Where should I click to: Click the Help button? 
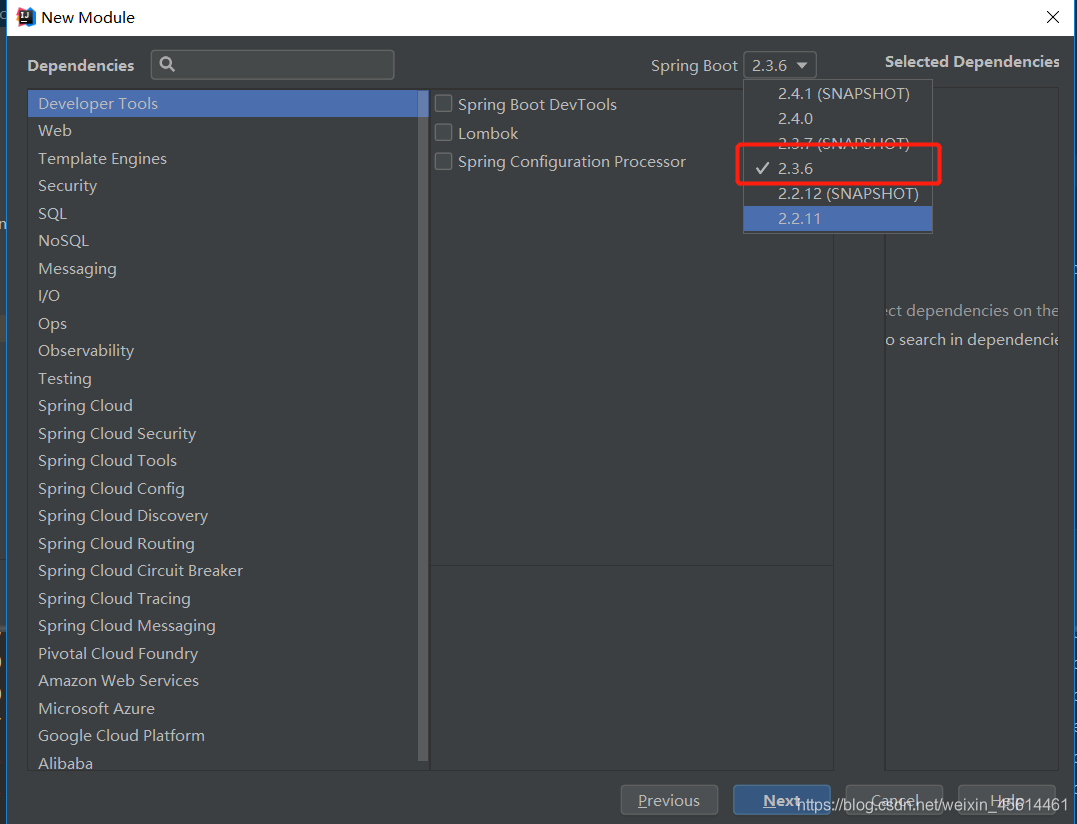click(1006, 800)
